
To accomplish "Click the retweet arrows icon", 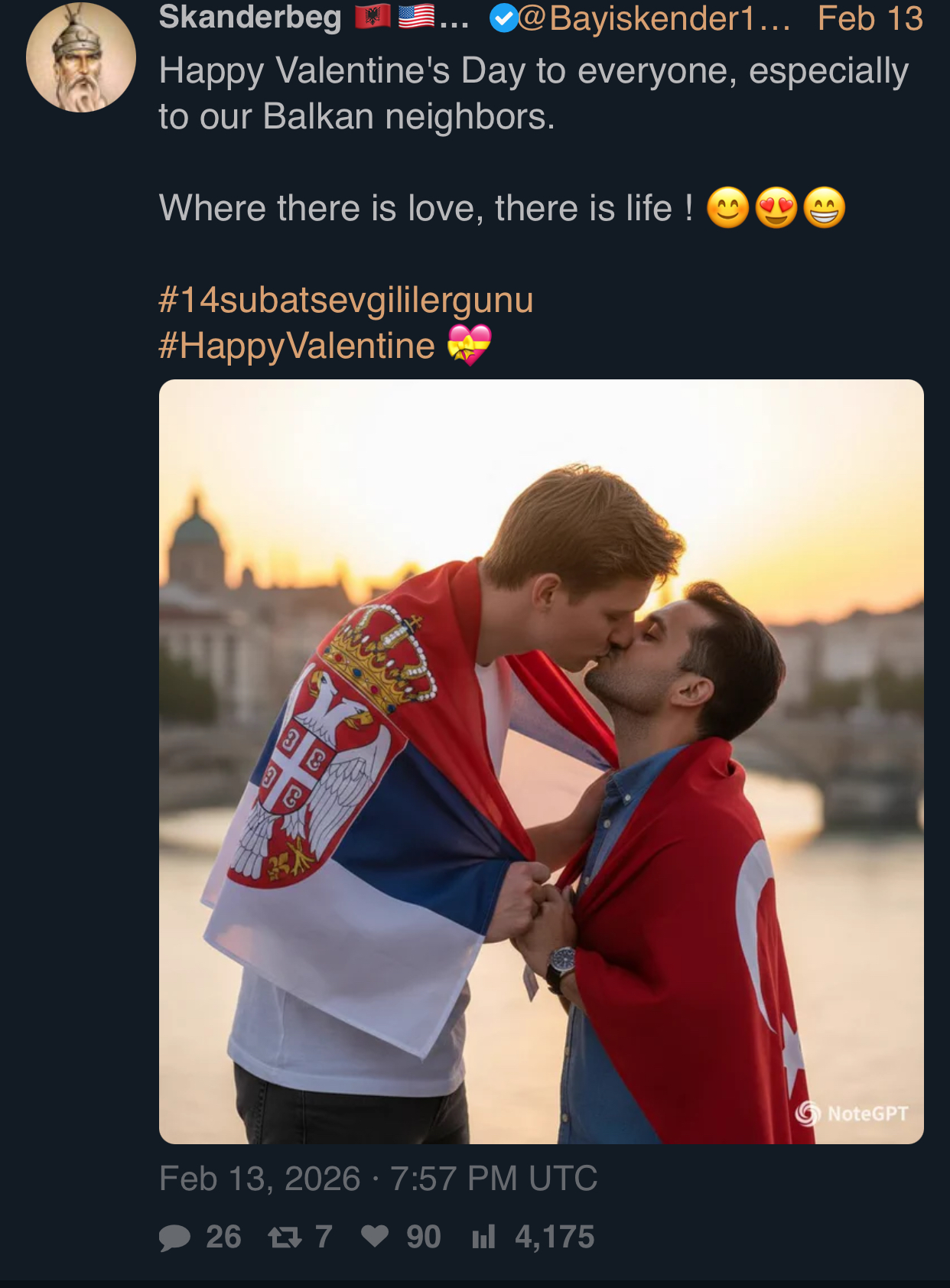I will [285, 1237].
